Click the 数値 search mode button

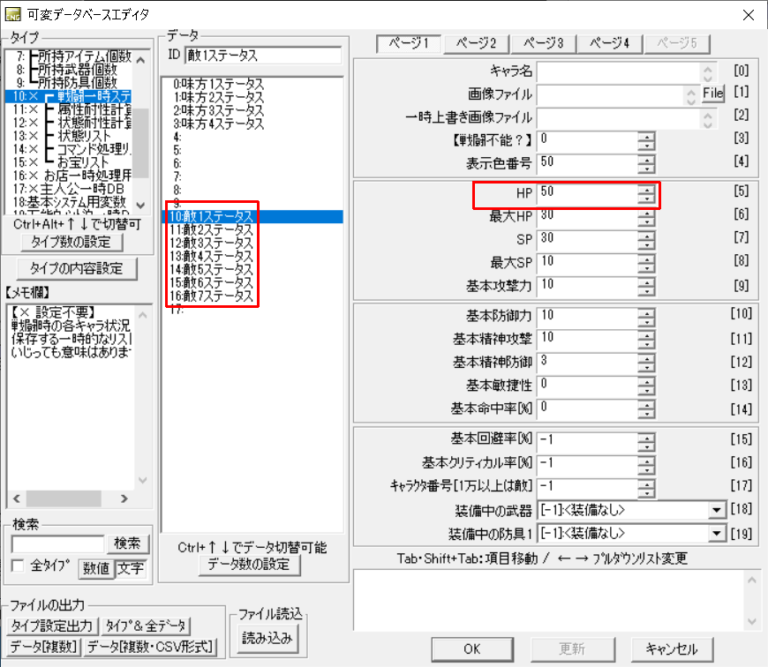(x=96, y=567)
